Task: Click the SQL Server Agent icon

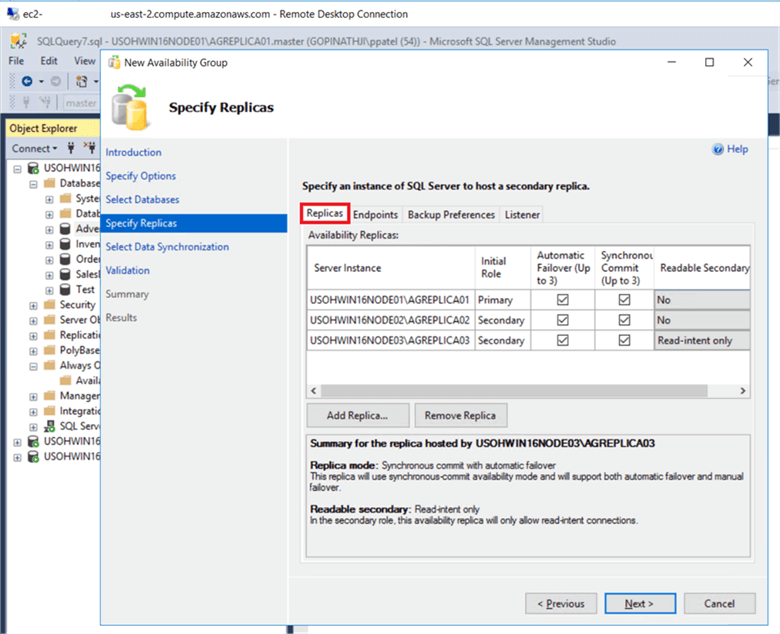Action: pos(49,425)
